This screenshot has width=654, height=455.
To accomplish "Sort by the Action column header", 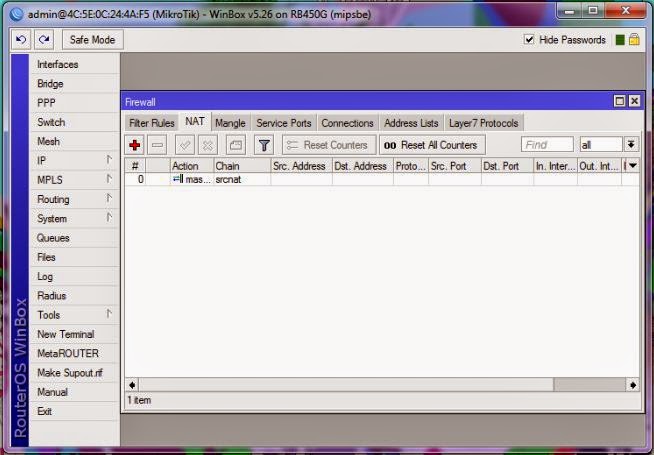I will [x=192, y=166].
